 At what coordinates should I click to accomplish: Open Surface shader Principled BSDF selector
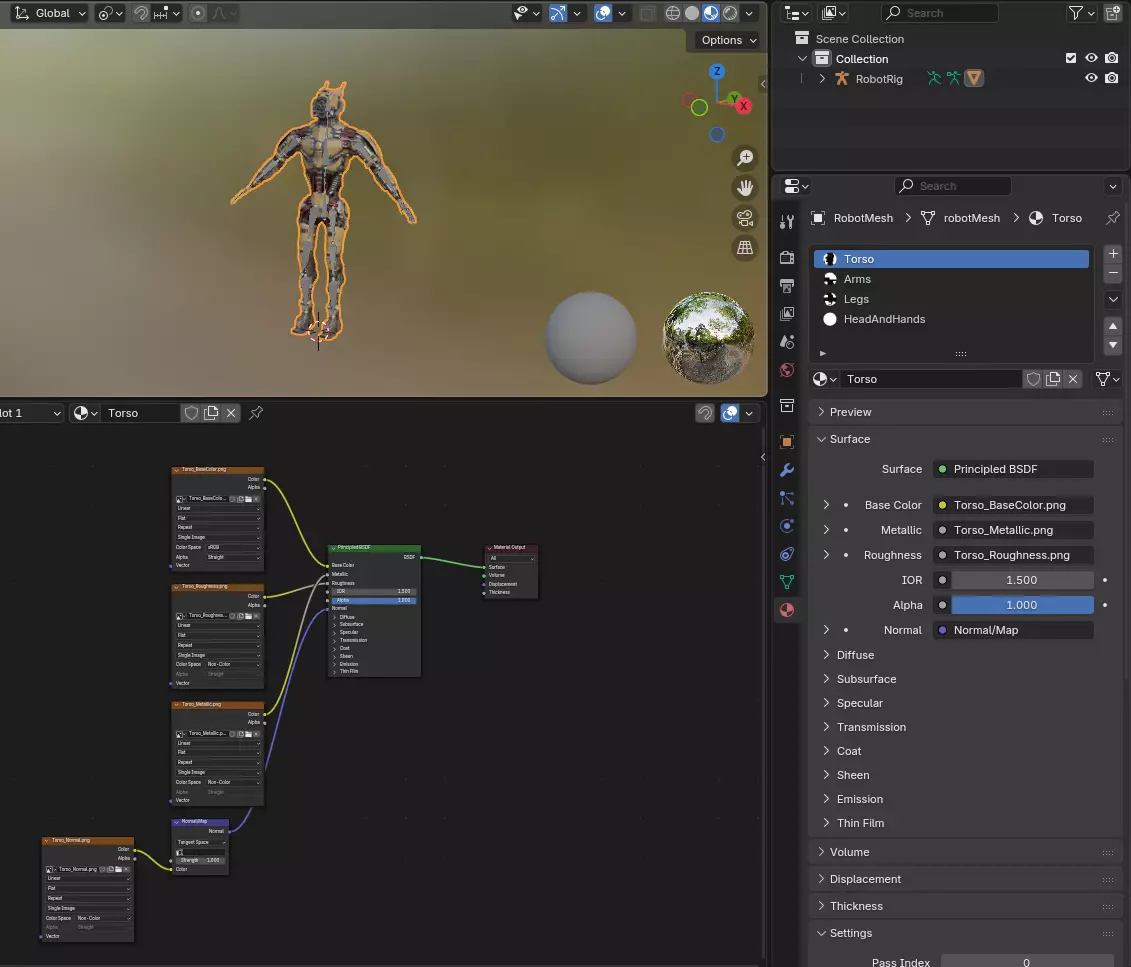click(x=1013, y=469)
